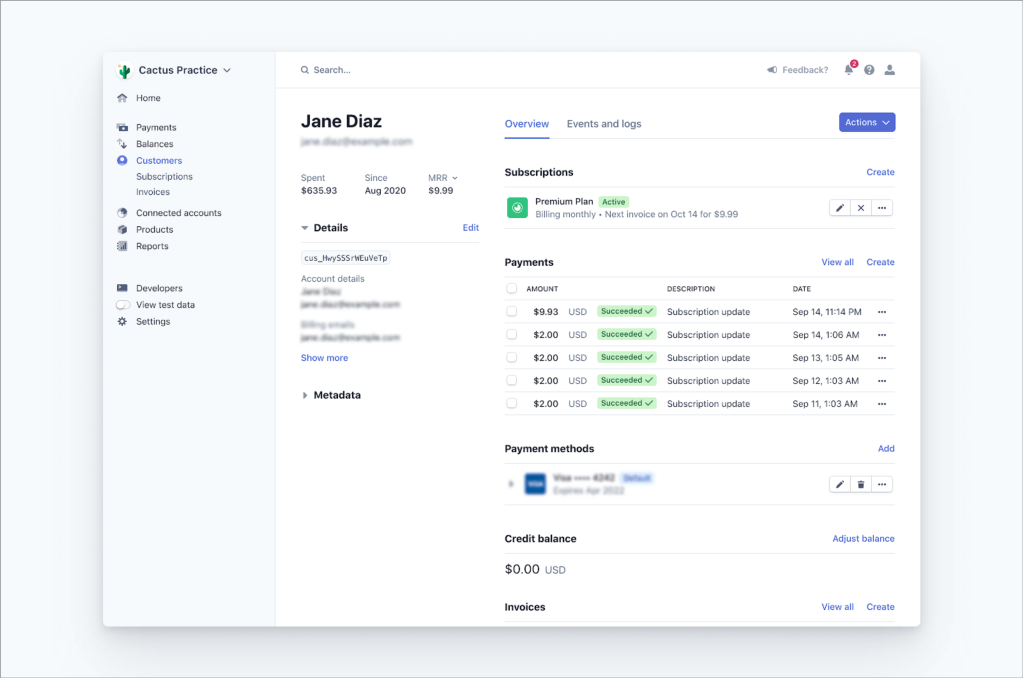Click the notifications bell icon

click(x=849, y=70)
